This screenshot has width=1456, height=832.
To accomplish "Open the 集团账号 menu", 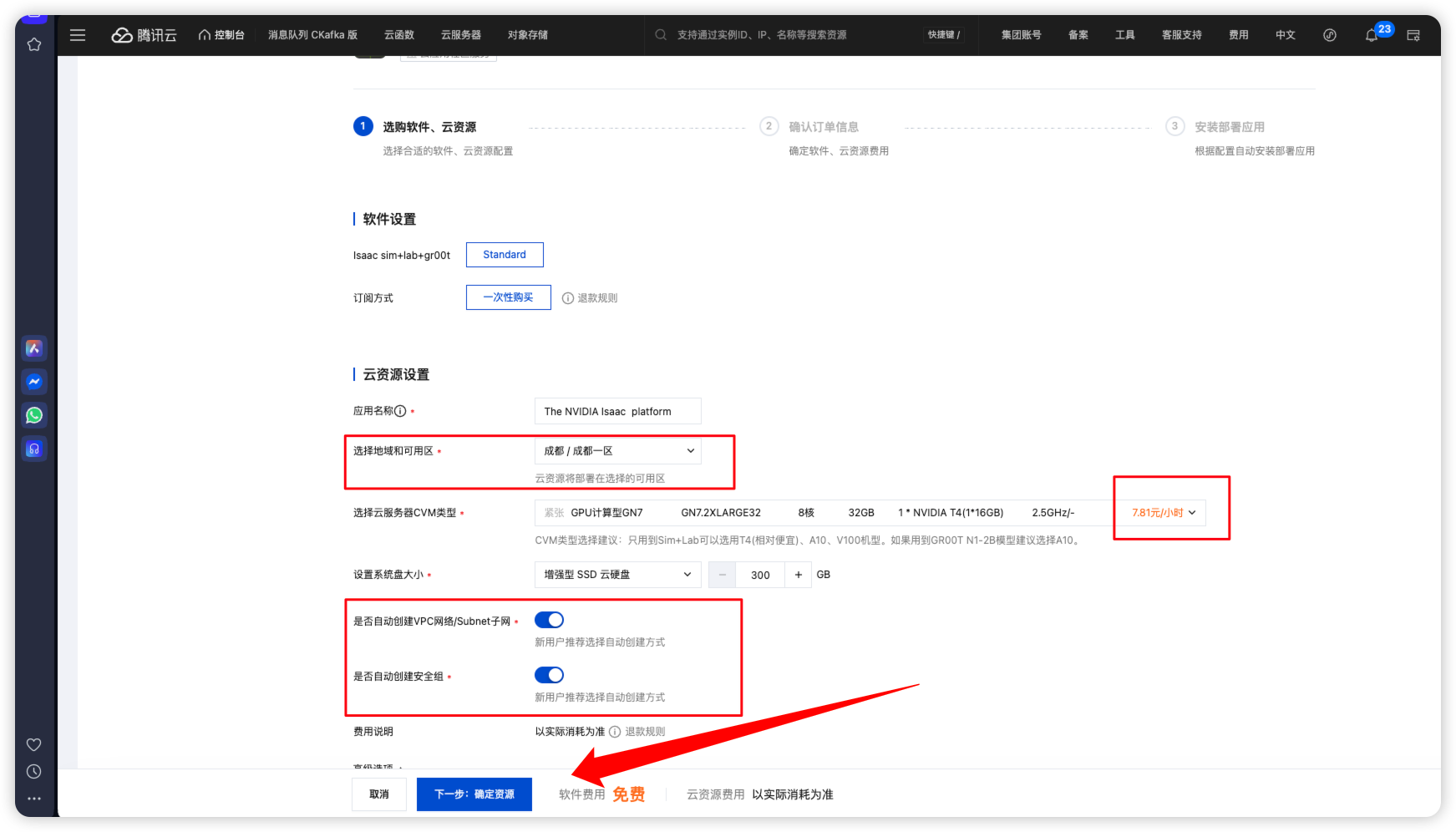I will [x=1022, y=35].
